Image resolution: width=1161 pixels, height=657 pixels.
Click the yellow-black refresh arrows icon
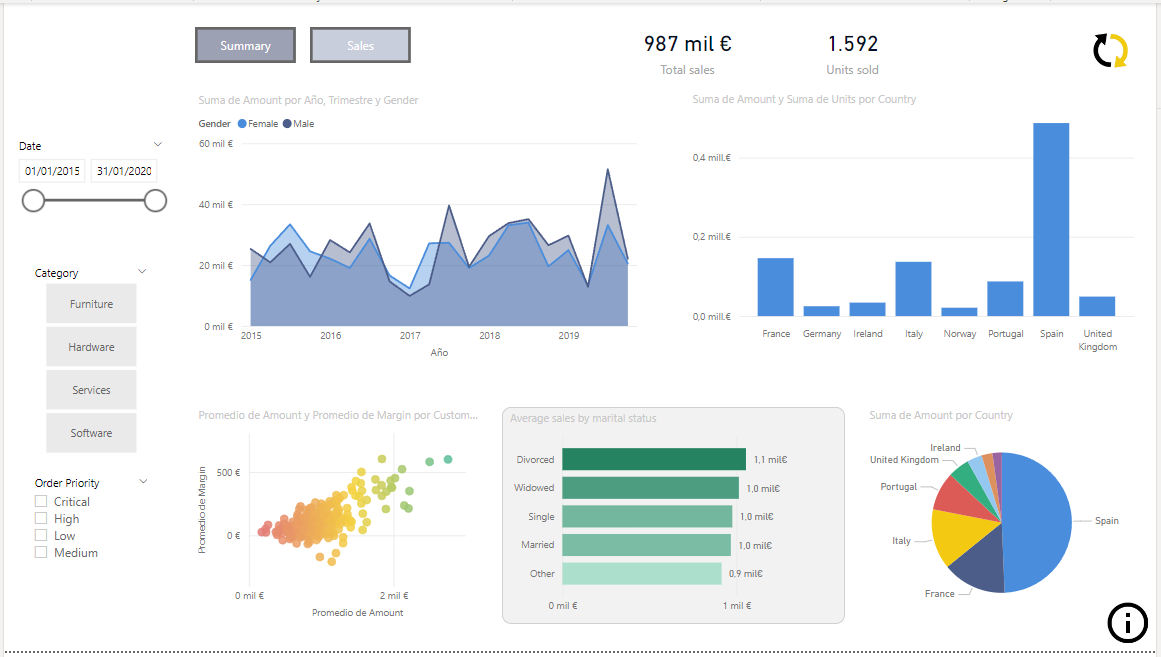click(1110, 50)
